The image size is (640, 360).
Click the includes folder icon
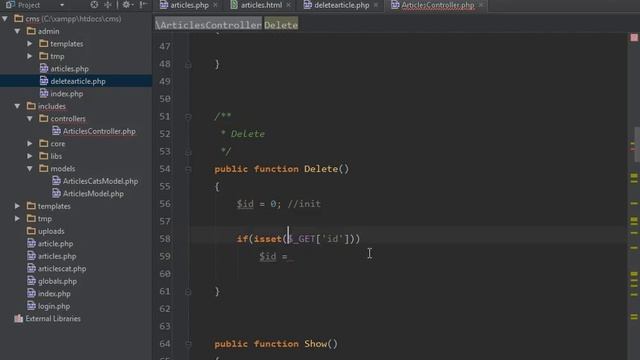(31, 106)
